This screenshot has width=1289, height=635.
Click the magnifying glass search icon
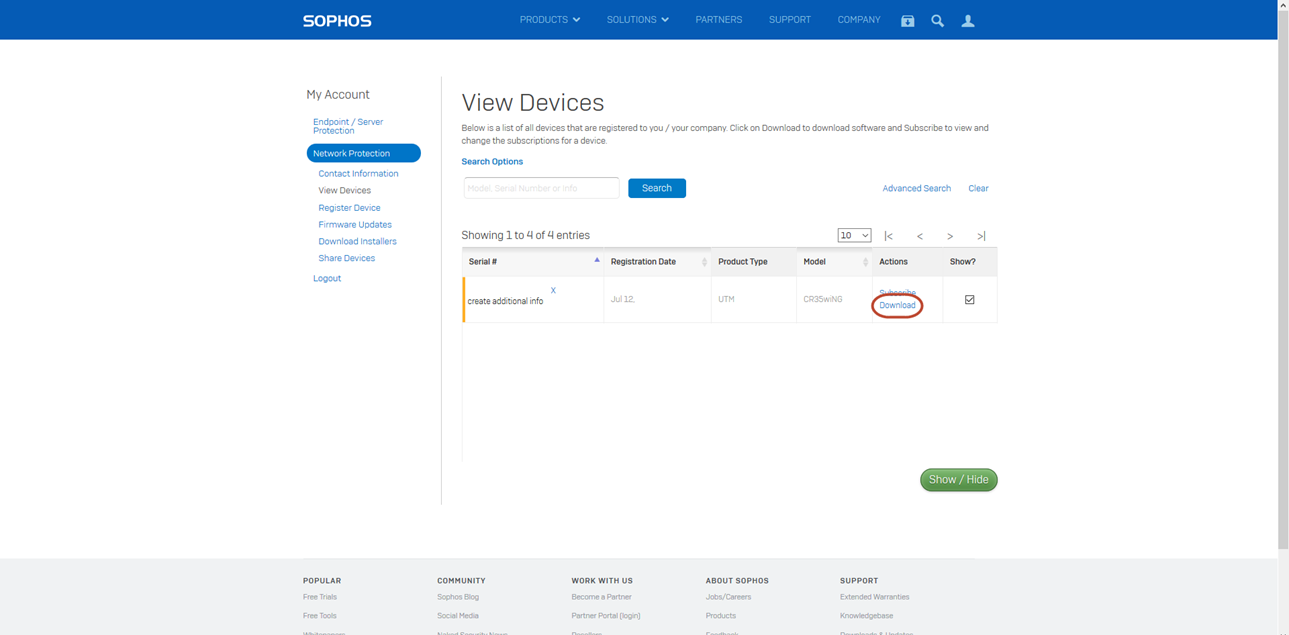937,20
